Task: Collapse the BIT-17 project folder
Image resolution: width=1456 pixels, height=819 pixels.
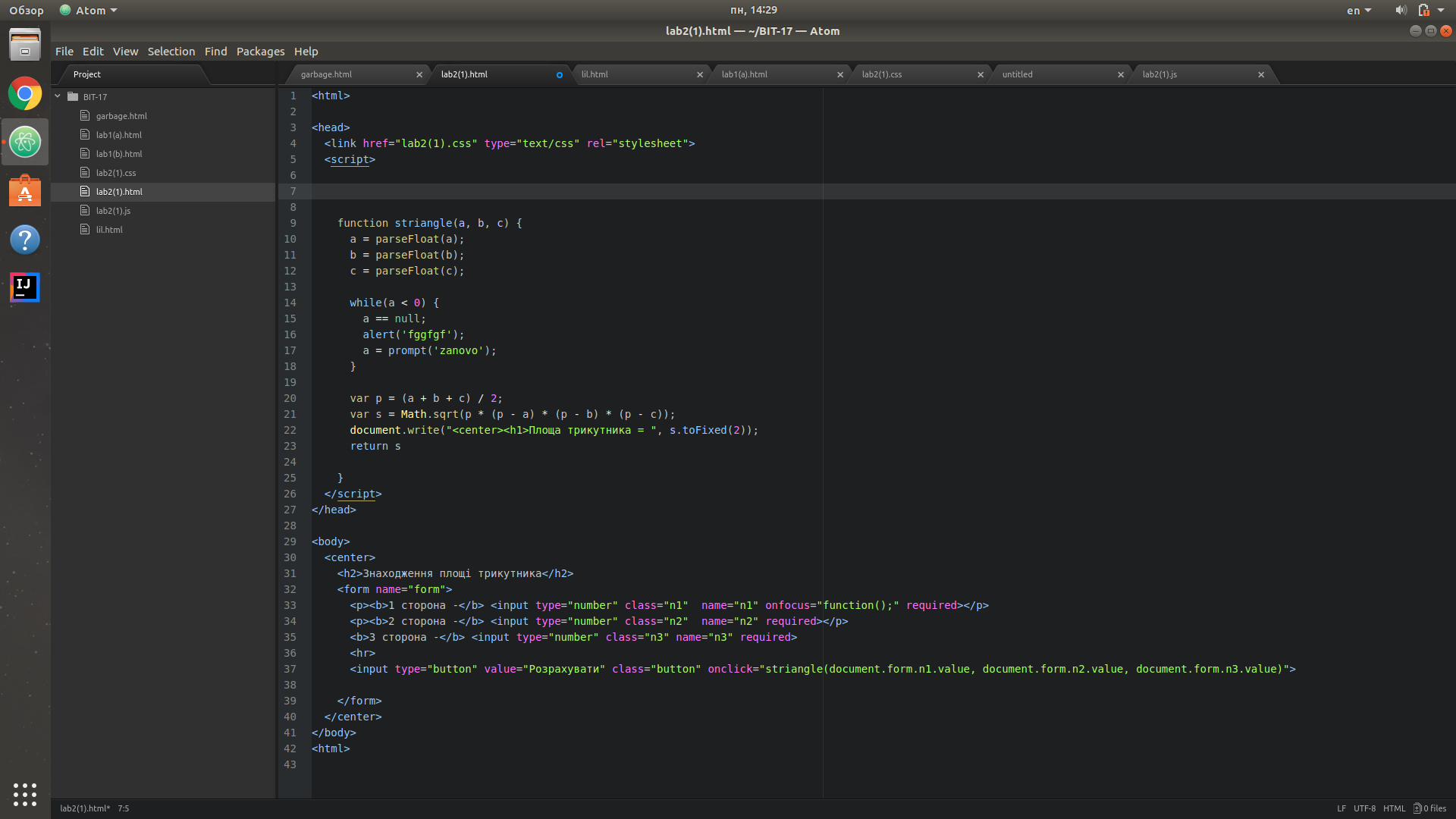Action: point(58,96)
